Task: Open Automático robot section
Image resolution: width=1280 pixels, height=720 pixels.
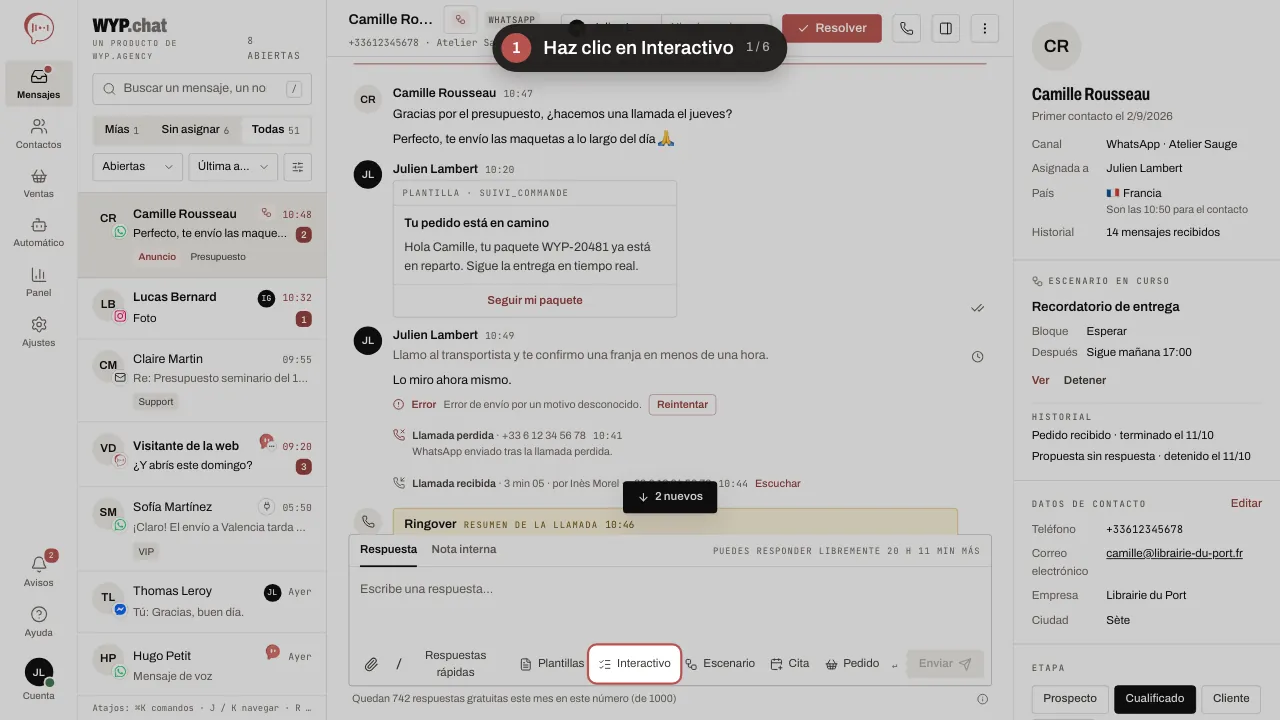Action: [x=39, y=232]
